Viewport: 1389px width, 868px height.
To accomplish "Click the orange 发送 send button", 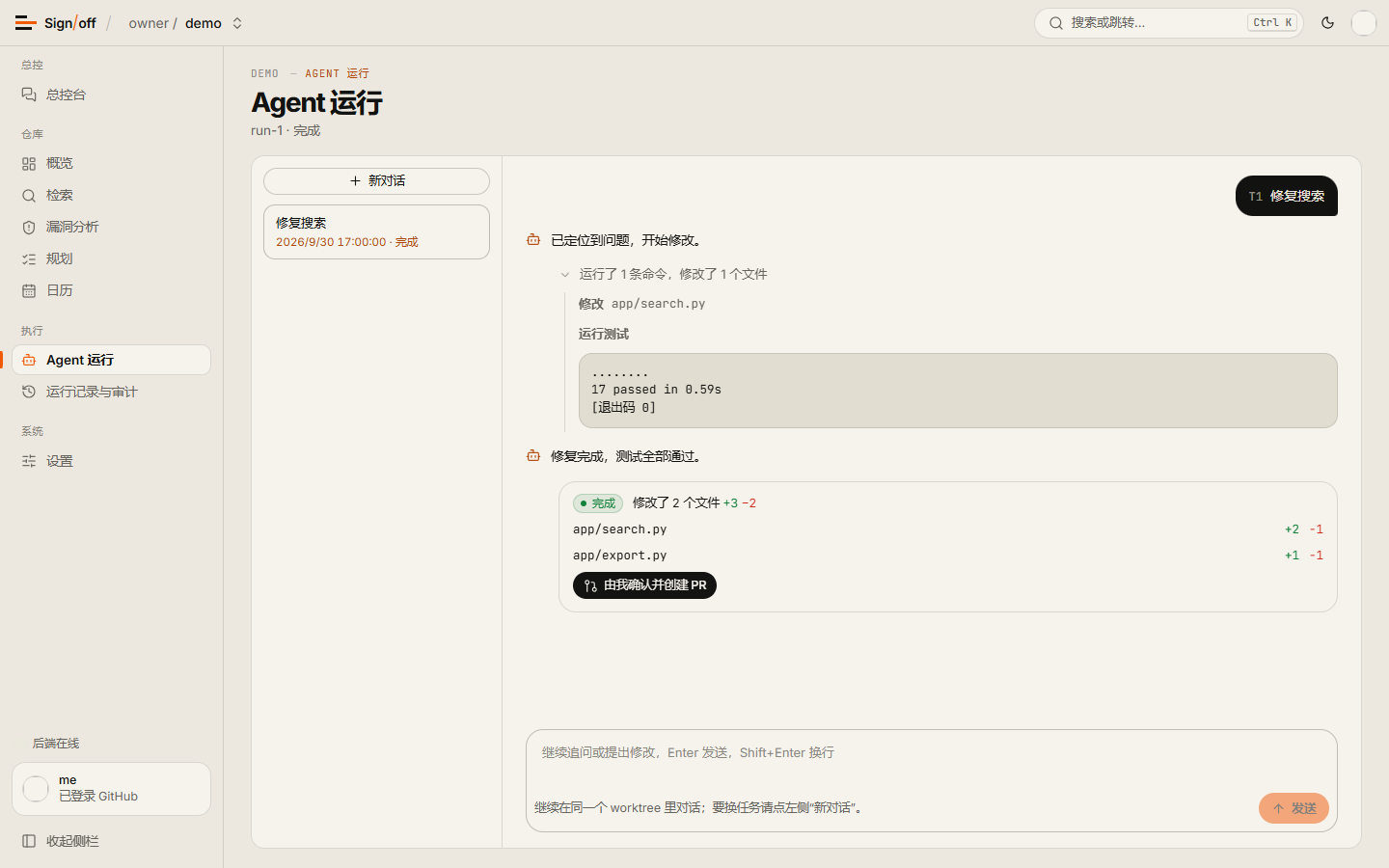I will [x=1294, y=808].
